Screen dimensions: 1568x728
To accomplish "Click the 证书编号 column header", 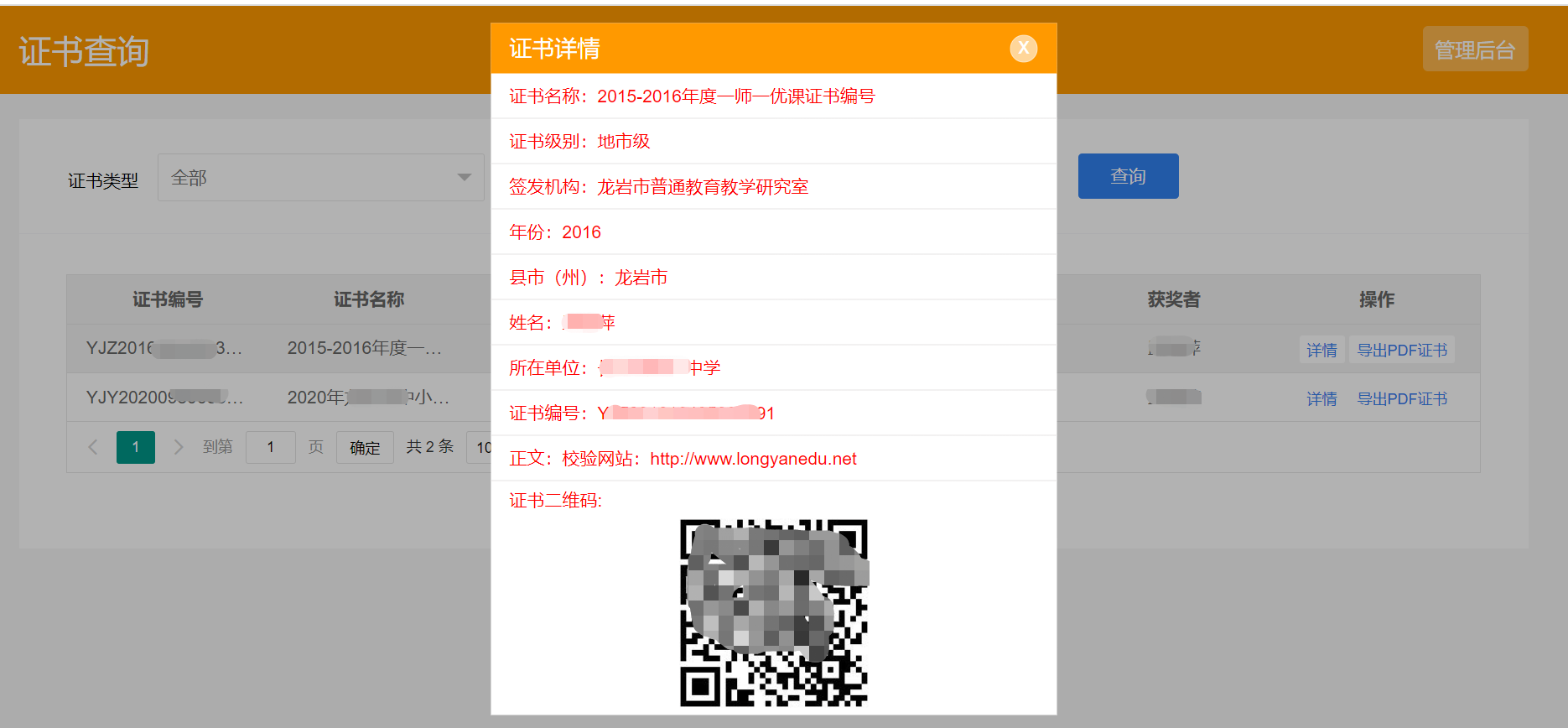I will [168, 299].
